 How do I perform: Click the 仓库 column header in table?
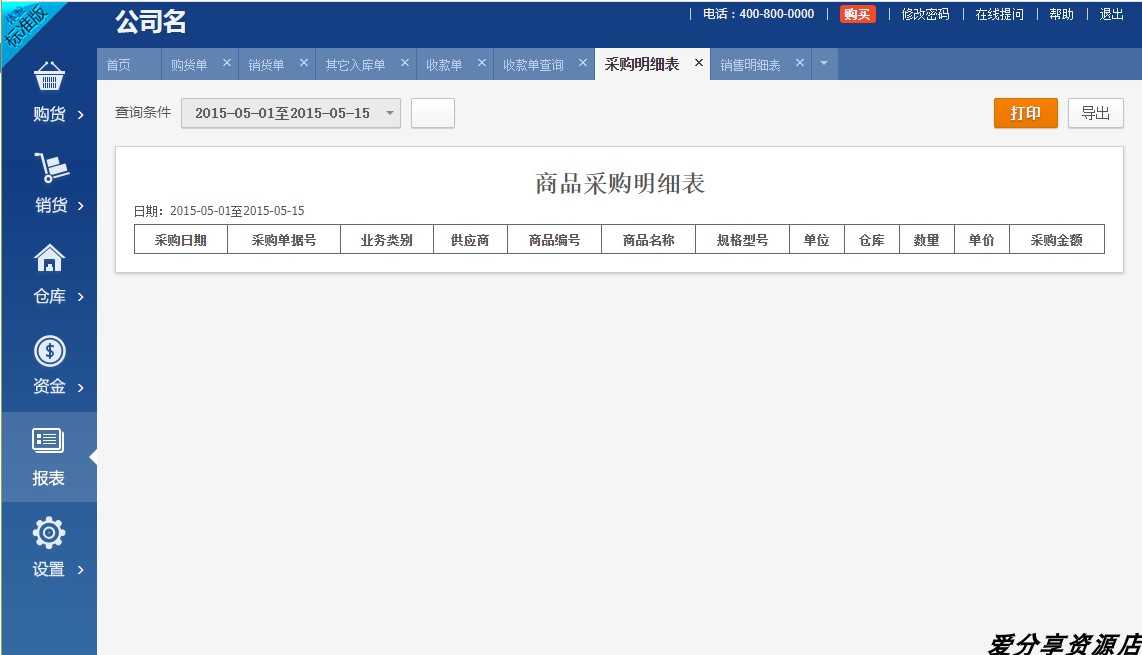(872, 240)
